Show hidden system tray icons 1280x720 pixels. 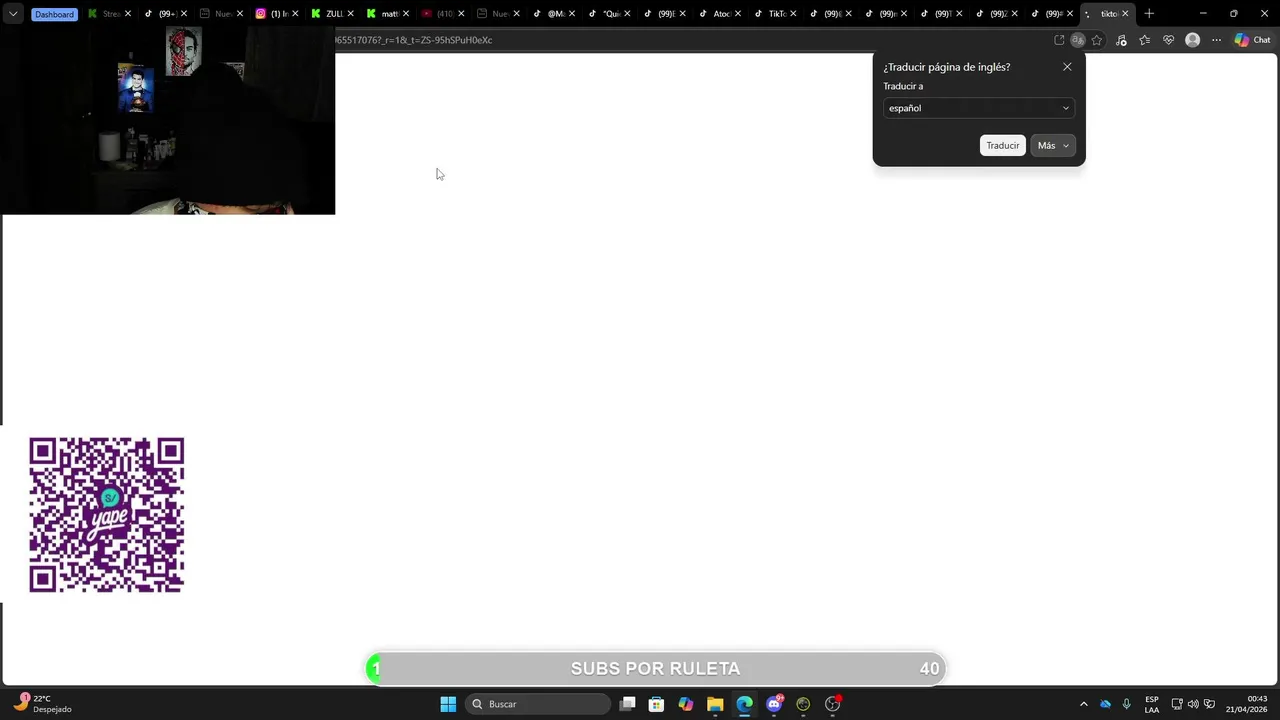click(x=1083, y=704)
